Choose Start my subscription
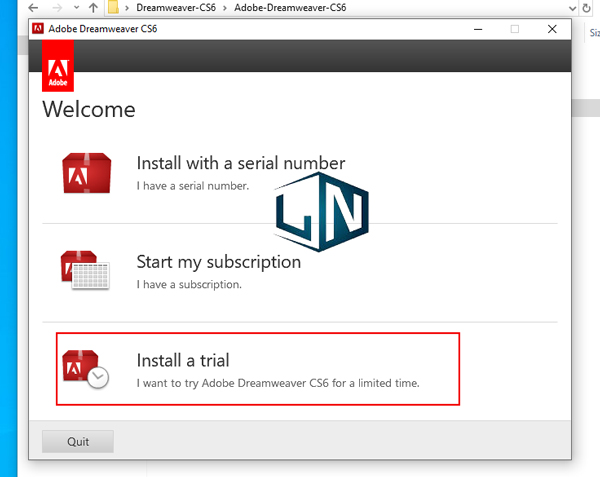Screen dimensions: 600x477 point(218,262)
